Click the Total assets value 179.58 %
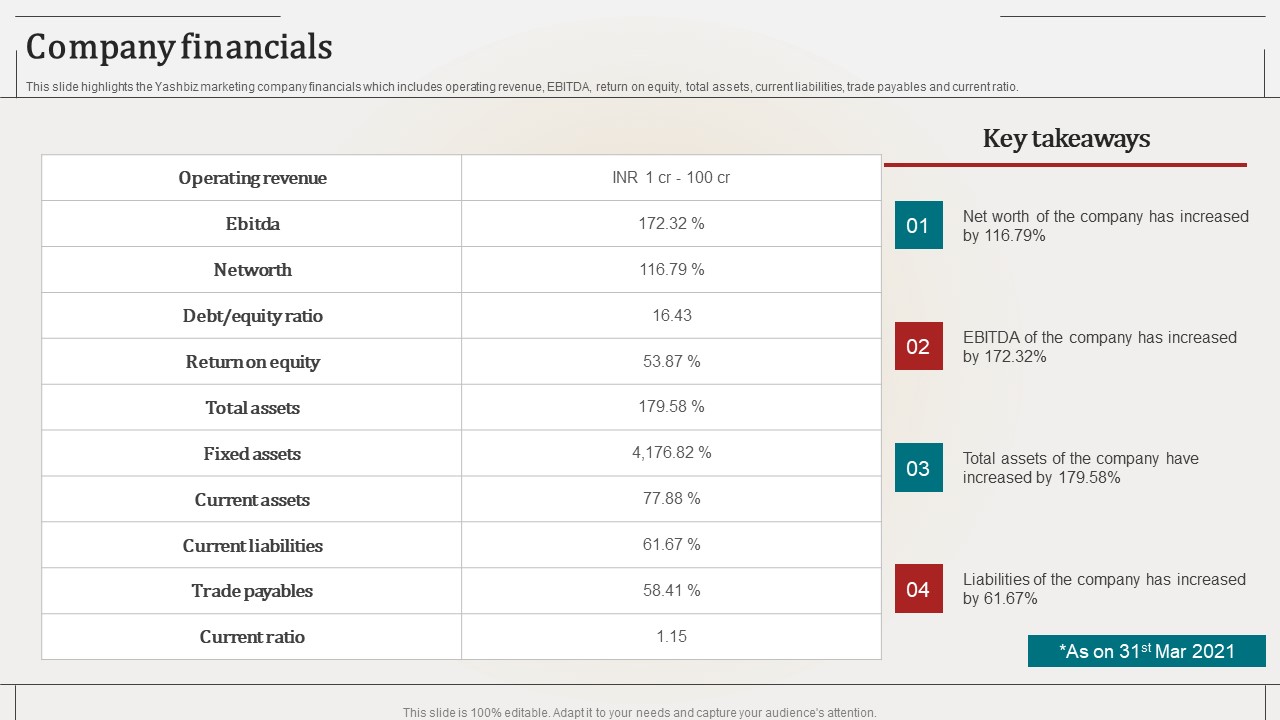 coord(672,407)
